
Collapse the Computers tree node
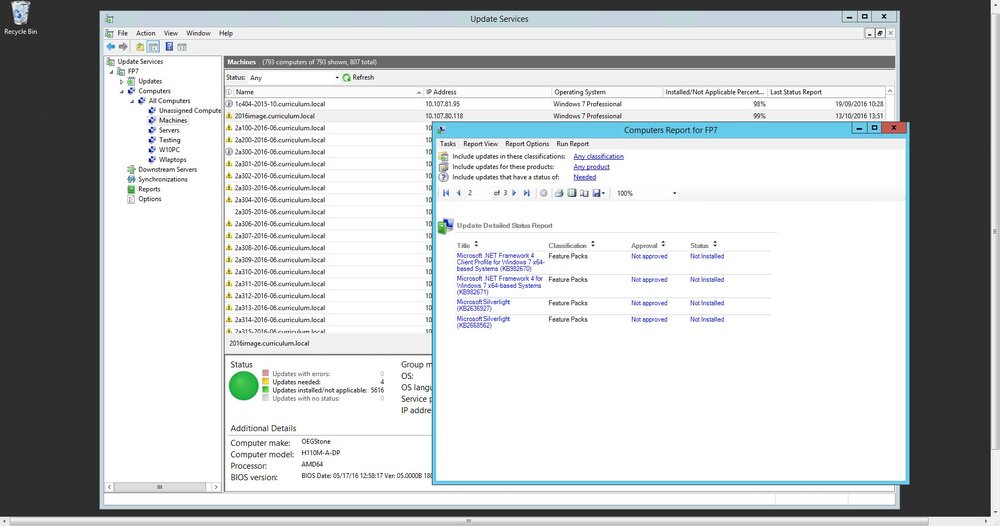pyautogui.click(x=121, y=91)
